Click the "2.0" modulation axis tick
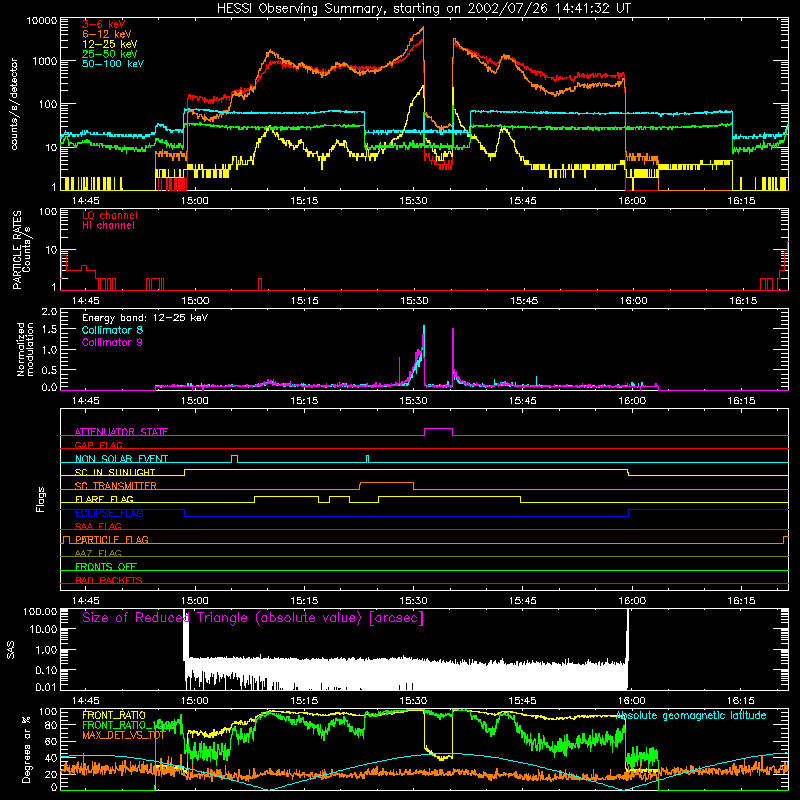This screenshot has width=800, height=800. pos(49,312)
